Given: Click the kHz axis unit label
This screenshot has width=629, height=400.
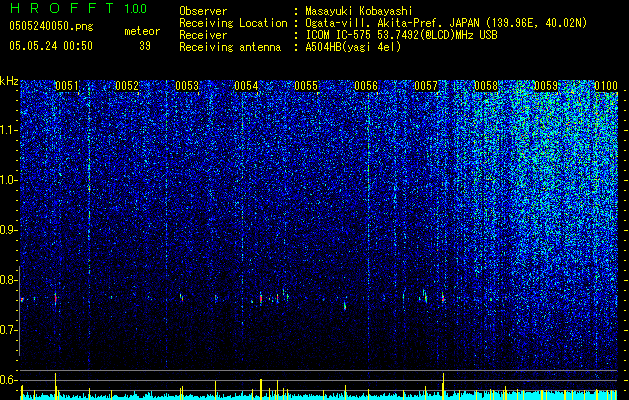Looking at the screenshot, I should coord(9,81).
